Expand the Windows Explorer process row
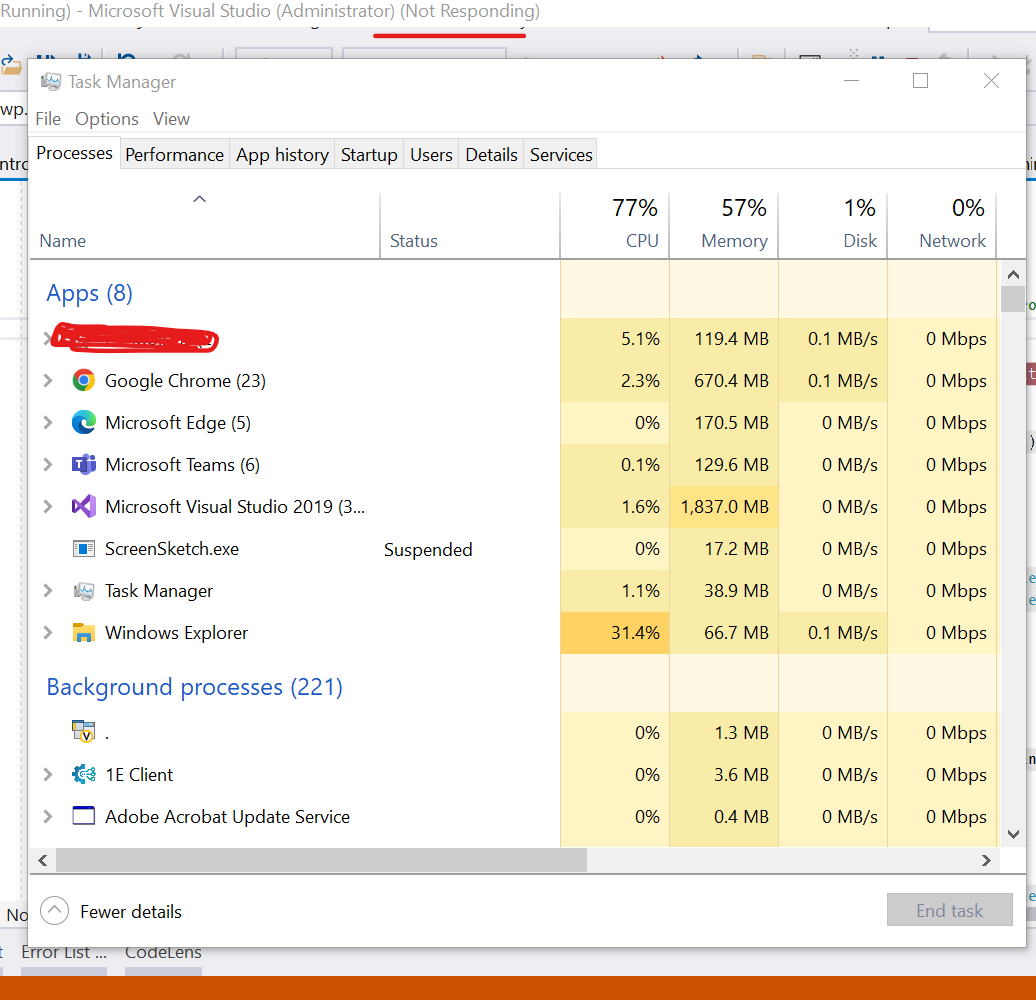This screenshot has height=1000, width=1036. 48,632
